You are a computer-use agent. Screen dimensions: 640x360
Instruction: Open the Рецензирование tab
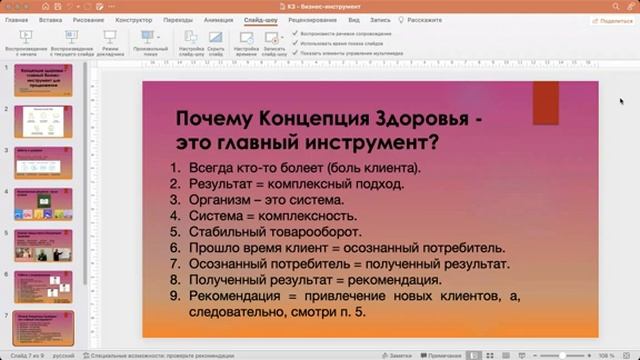click(312, 20)
